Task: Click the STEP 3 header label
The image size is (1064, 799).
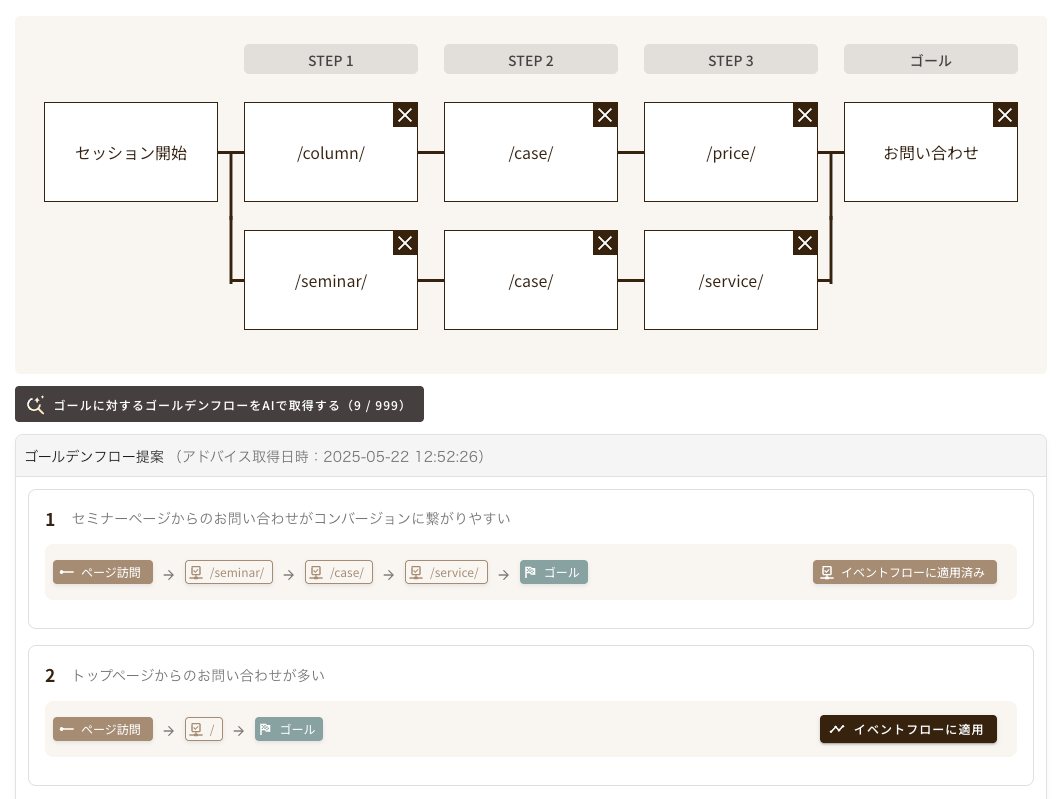Action: point(731,60)
